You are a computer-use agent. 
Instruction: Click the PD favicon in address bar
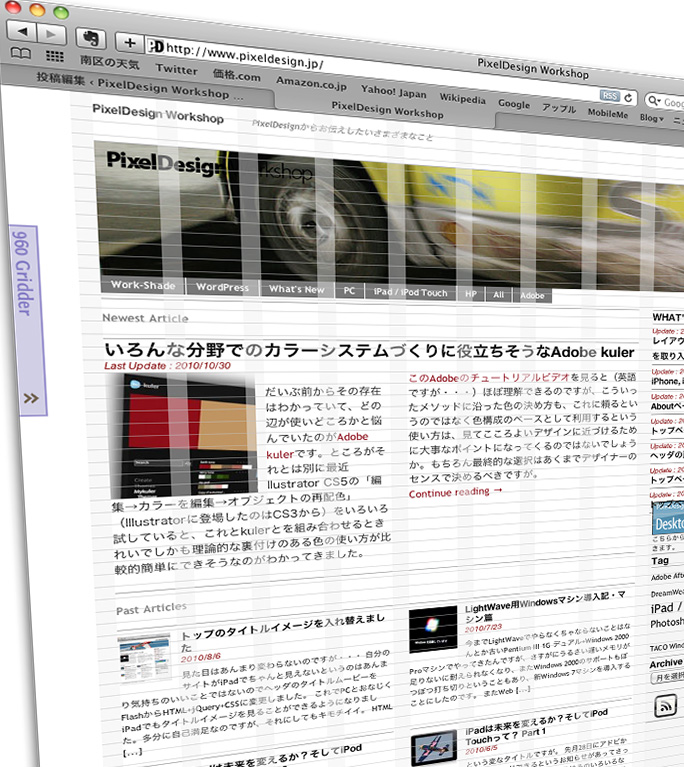[x=156, y=46]
